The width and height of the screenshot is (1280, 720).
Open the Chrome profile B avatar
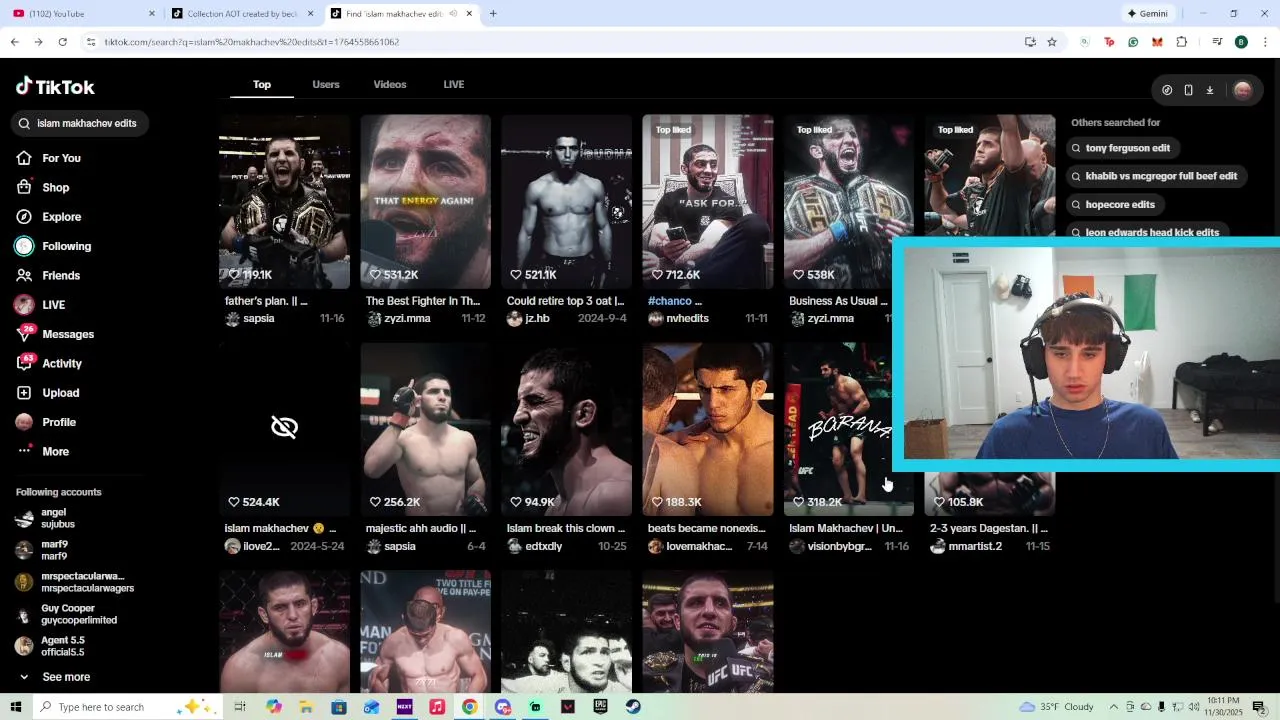click(x=1241, y=42)
